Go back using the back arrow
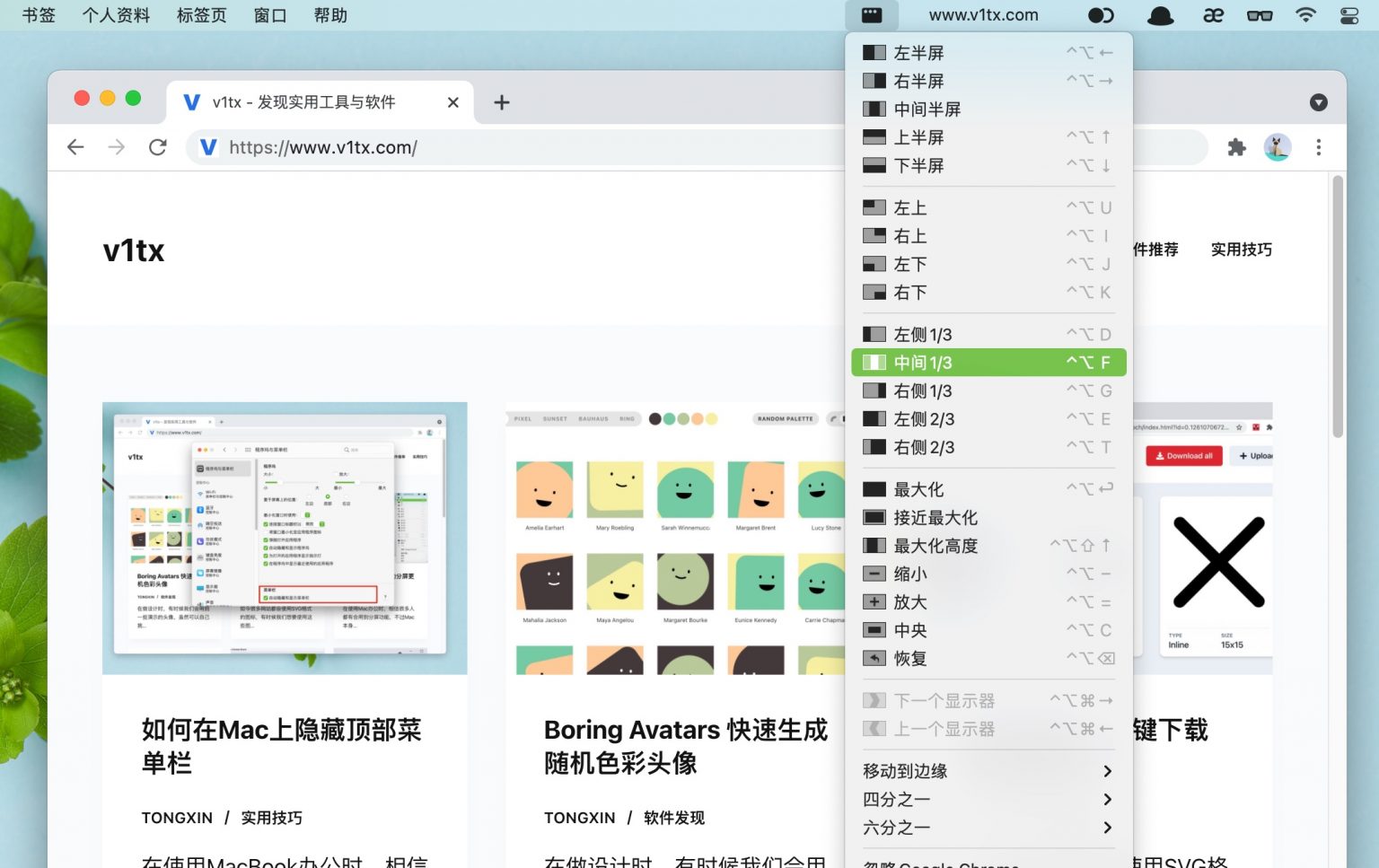 (76, 147)
